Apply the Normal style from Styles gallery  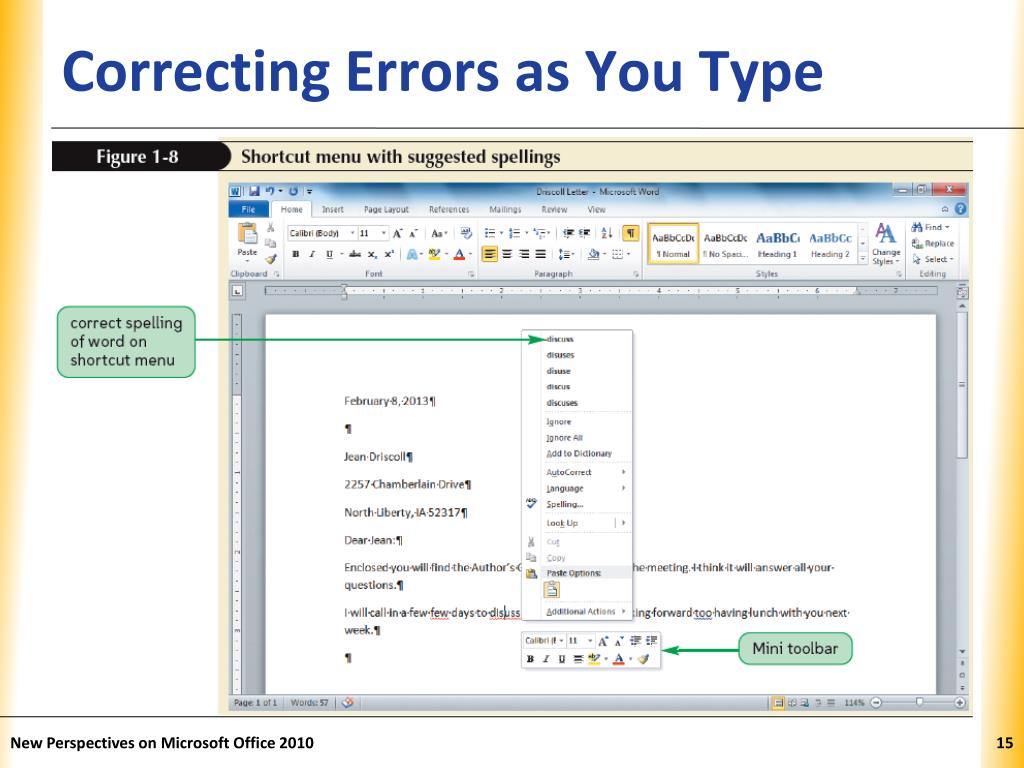click(x=673, y=244)
